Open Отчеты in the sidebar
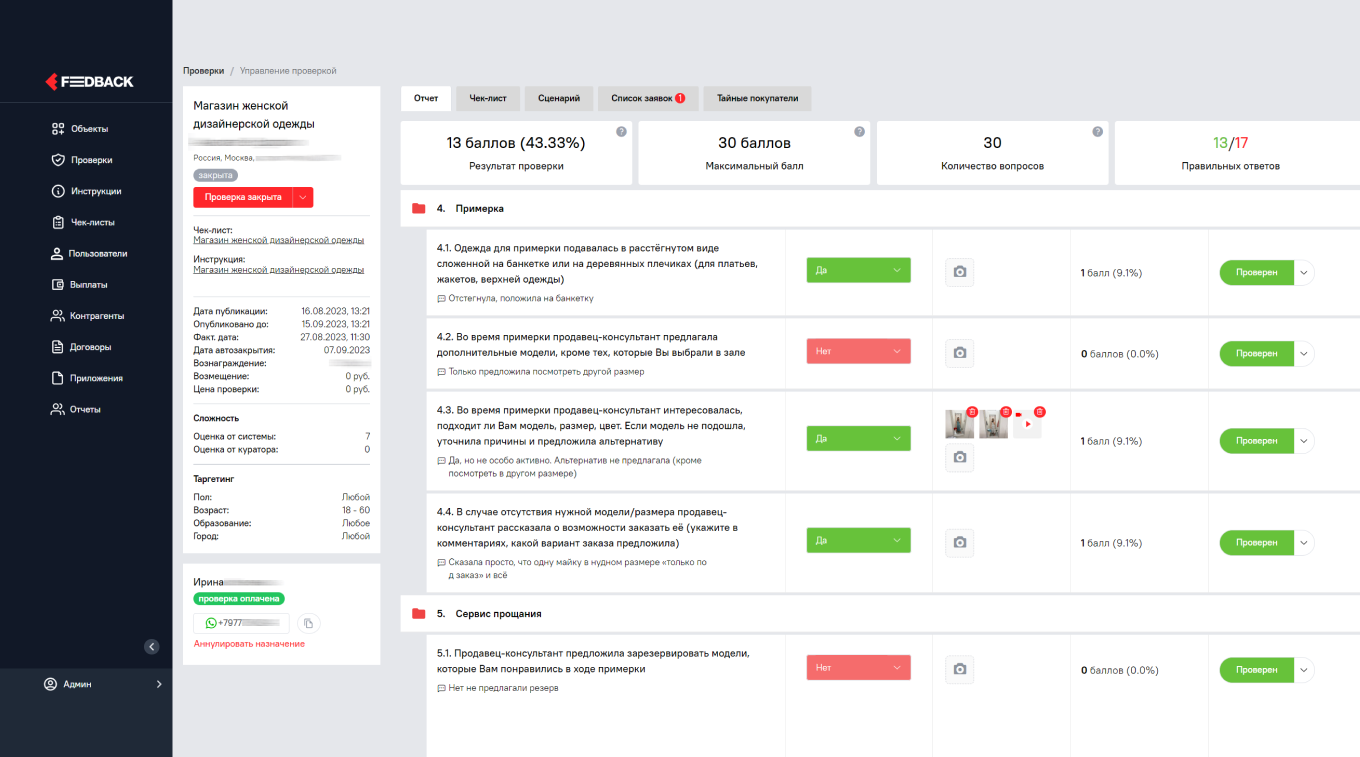1360x757 pixels. 84,410
